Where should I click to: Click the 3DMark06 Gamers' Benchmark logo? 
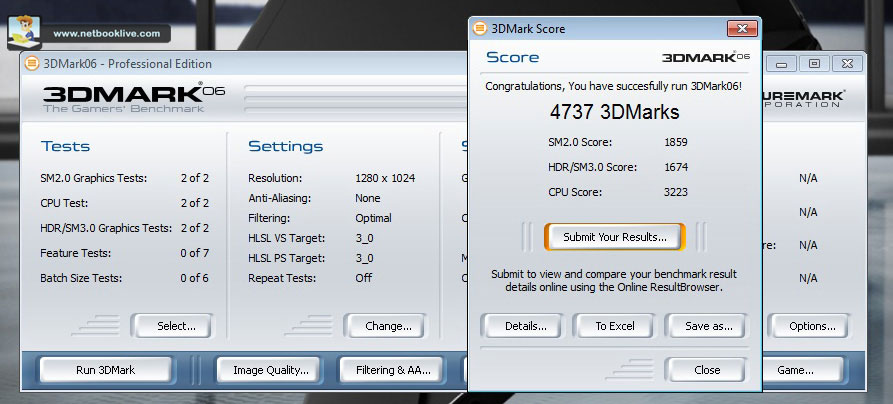click(x=134, y=99)
